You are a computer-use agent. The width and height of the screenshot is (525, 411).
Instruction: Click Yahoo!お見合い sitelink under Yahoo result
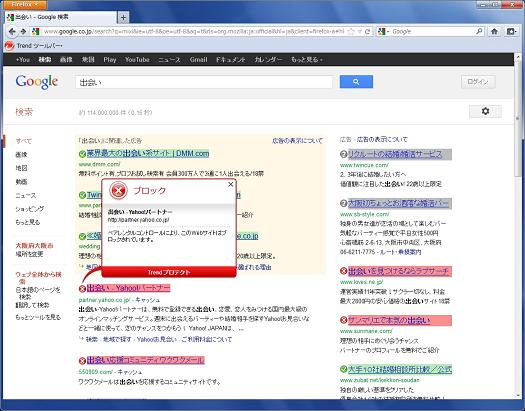click(157, 339)
